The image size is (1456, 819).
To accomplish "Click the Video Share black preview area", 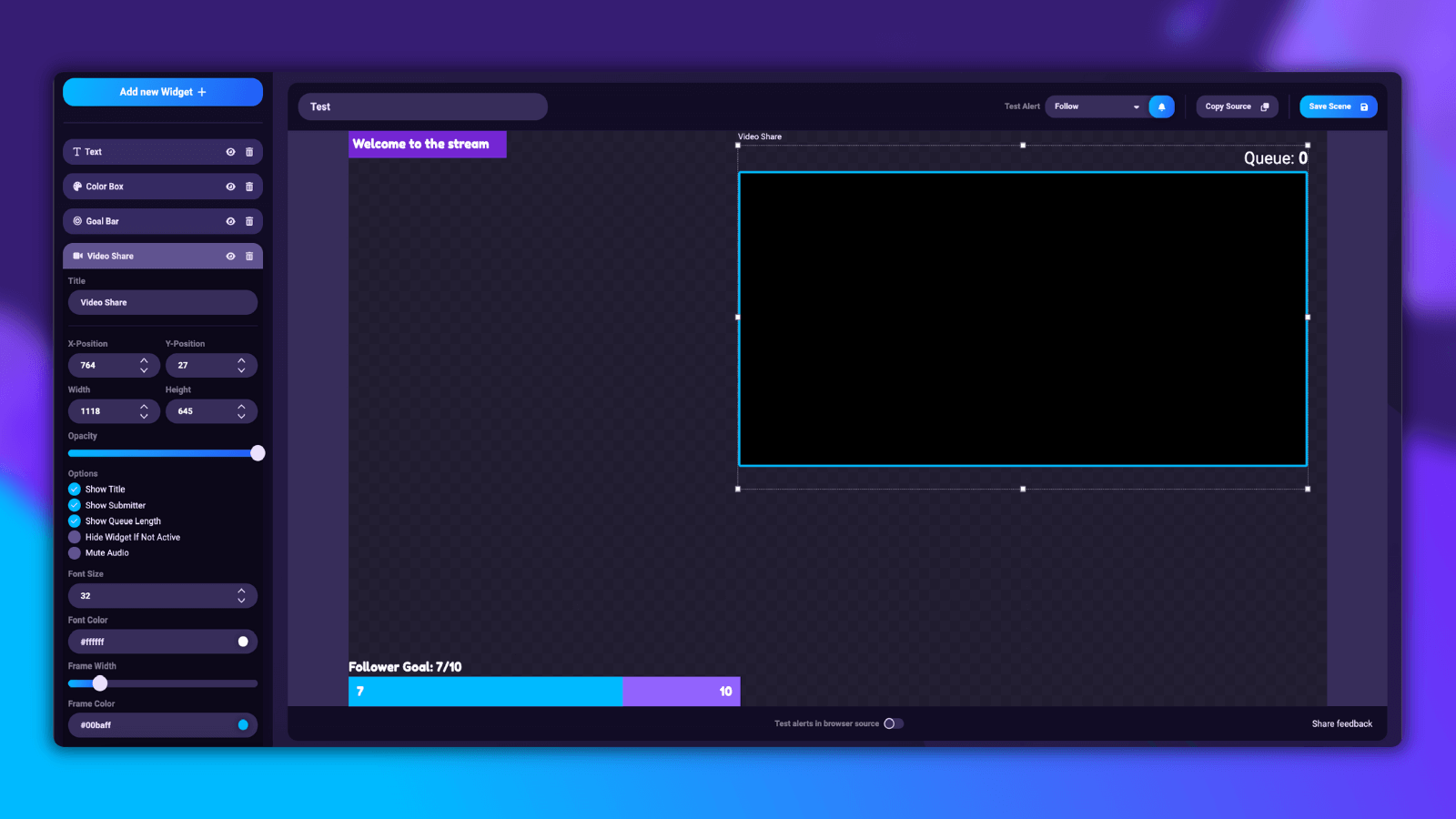I will pos(1023,318).
